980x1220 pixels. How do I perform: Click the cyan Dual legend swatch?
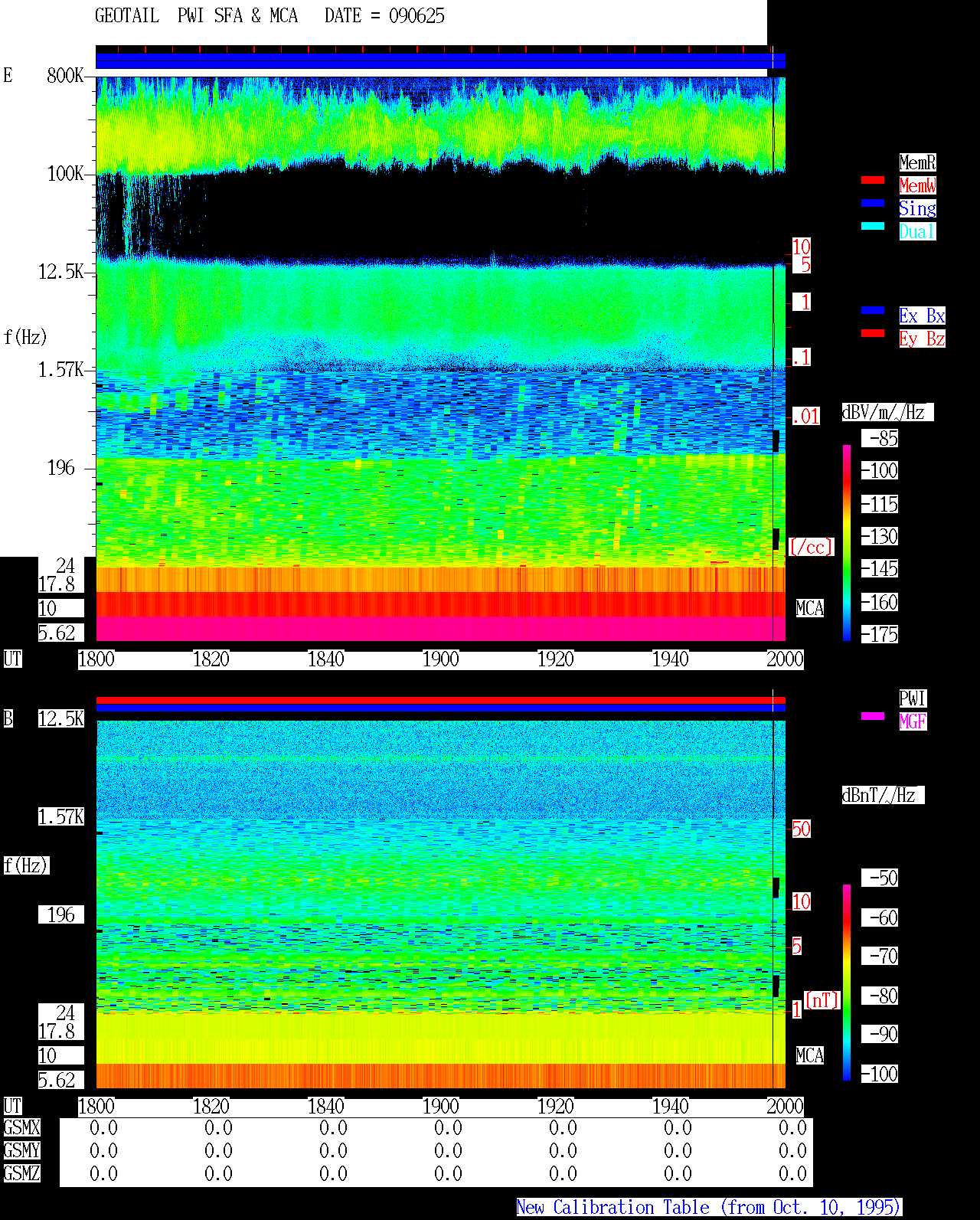click(873, 226)
